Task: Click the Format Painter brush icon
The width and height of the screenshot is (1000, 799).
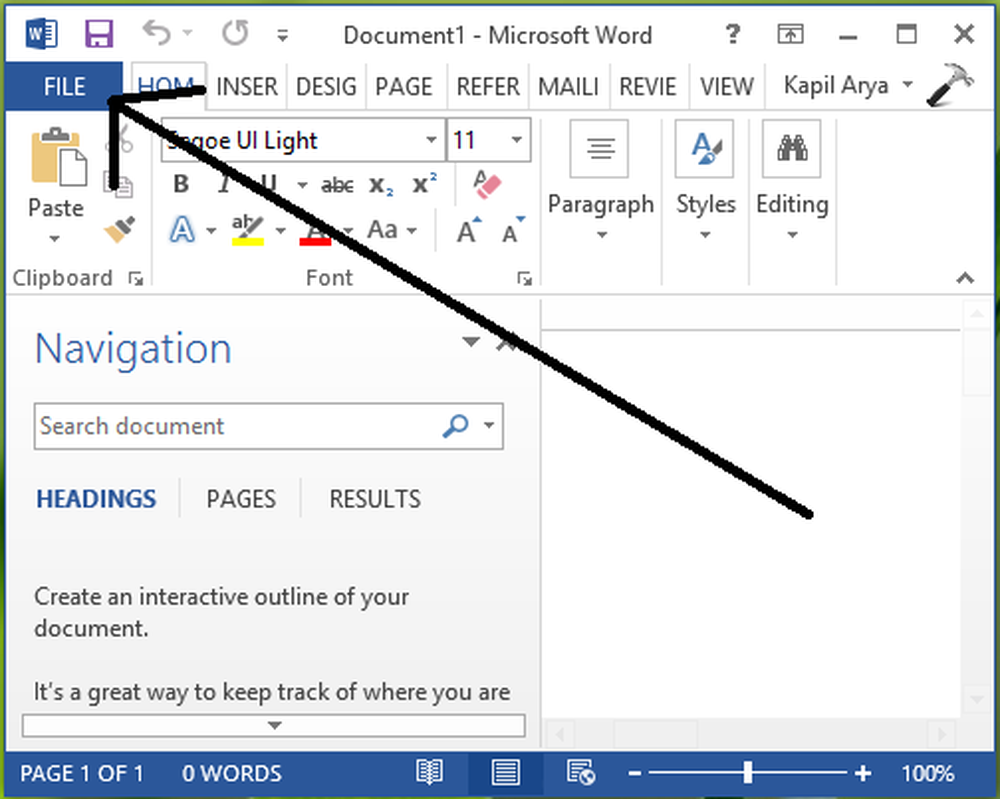Action: [x=120, y=231]
